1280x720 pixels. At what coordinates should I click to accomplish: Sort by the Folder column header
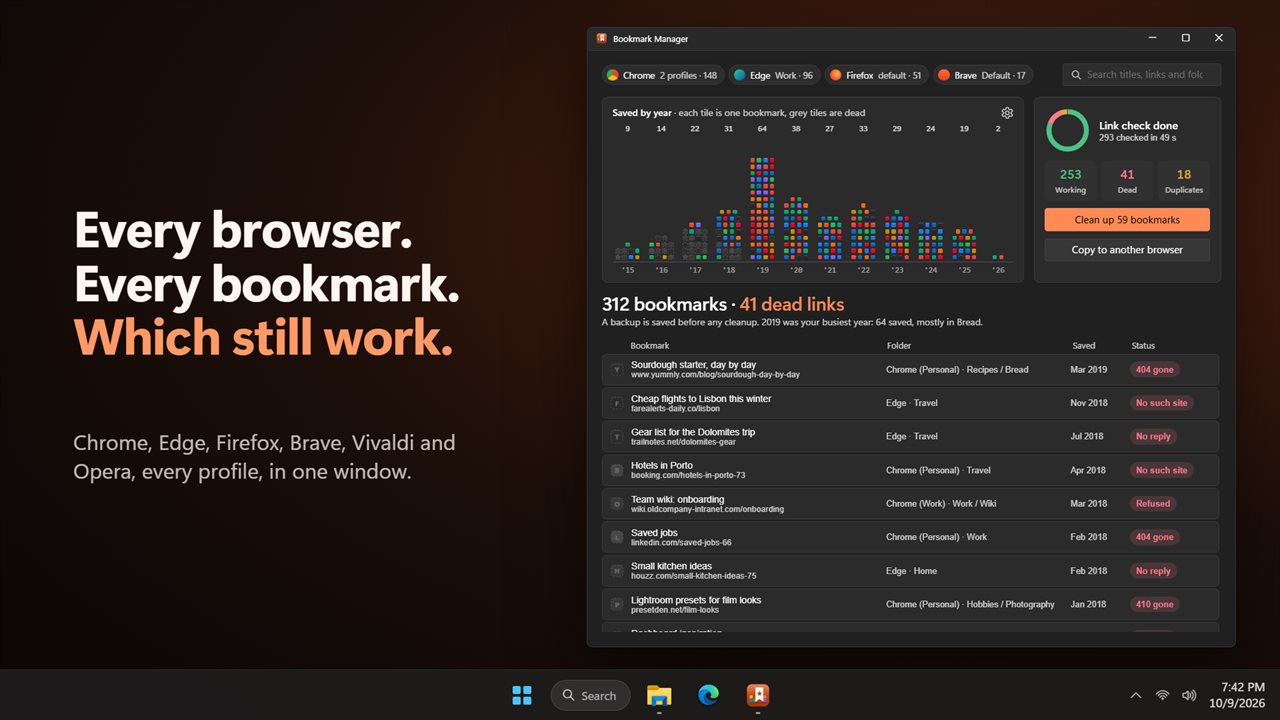898,346
